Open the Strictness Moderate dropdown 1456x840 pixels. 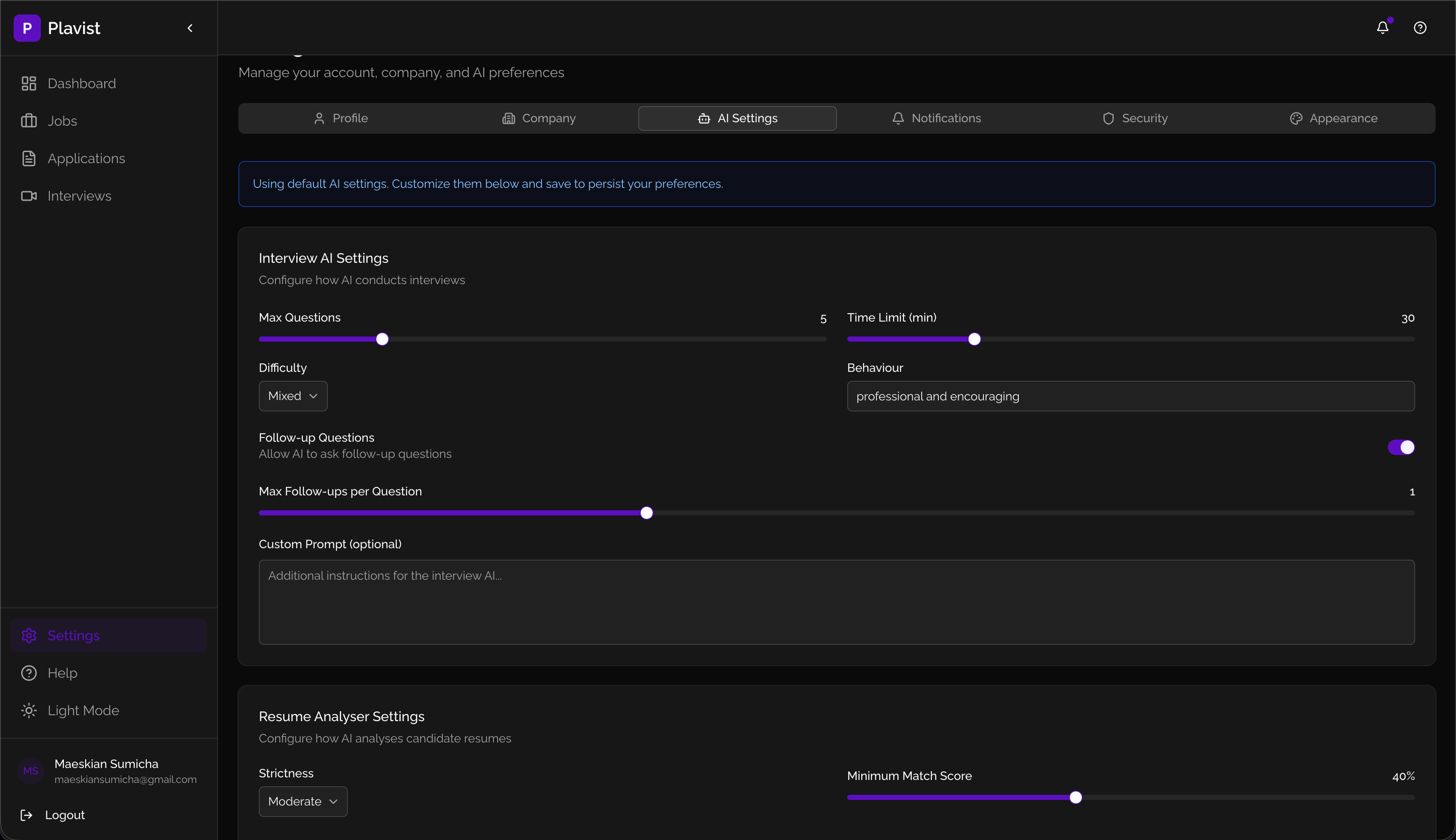(303, 801)
